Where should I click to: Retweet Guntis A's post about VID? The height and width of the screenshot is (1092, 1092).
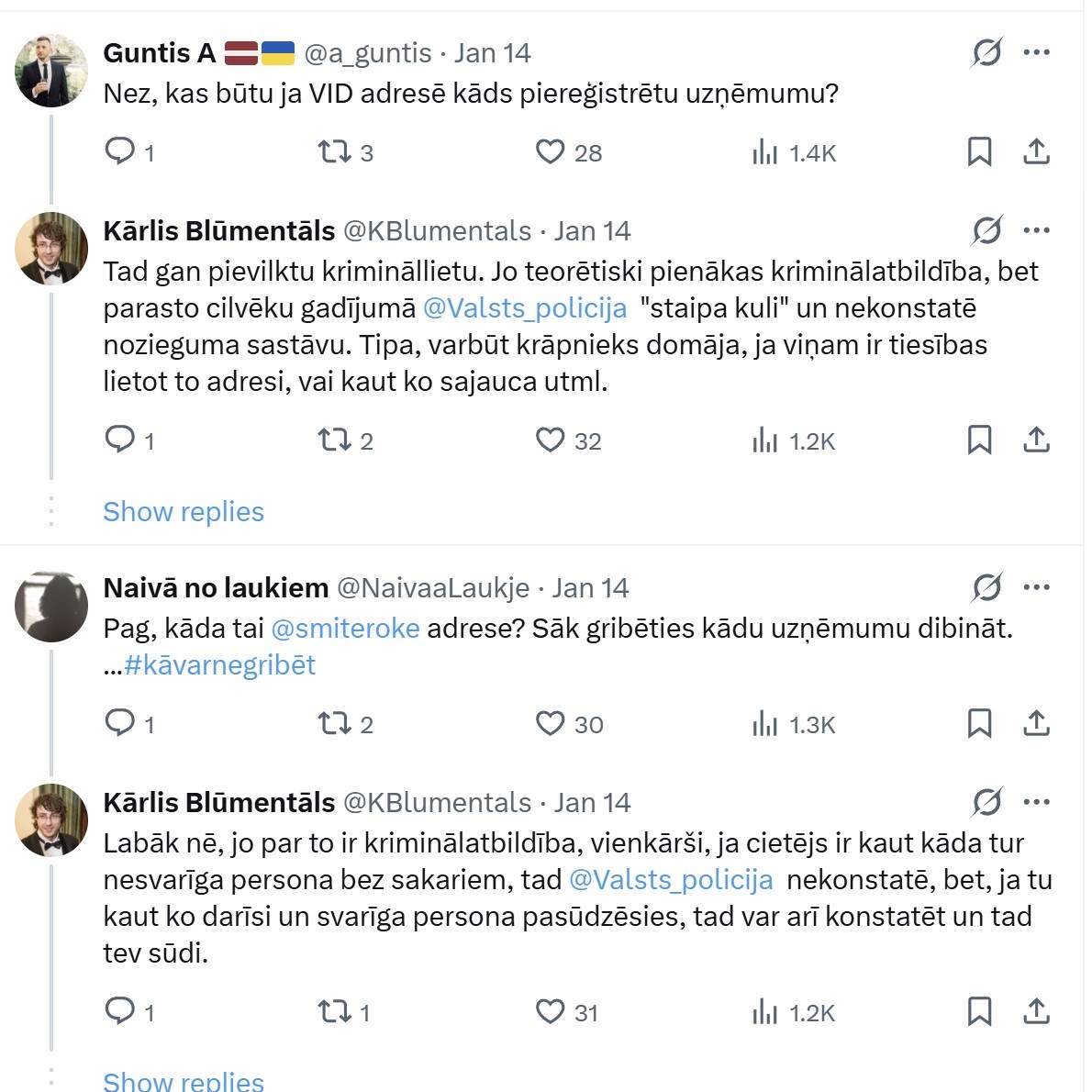(334, 151)
